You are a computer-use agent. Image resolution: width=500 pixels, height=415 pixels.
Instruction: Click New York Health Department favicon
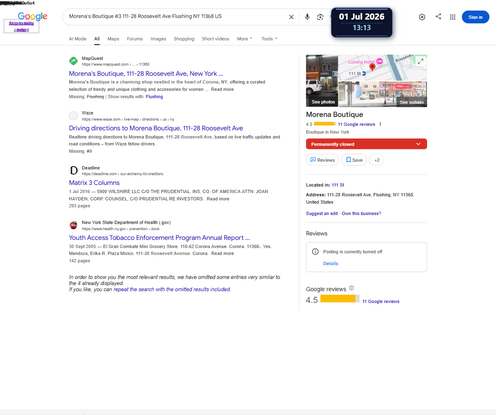click(73, 225)
